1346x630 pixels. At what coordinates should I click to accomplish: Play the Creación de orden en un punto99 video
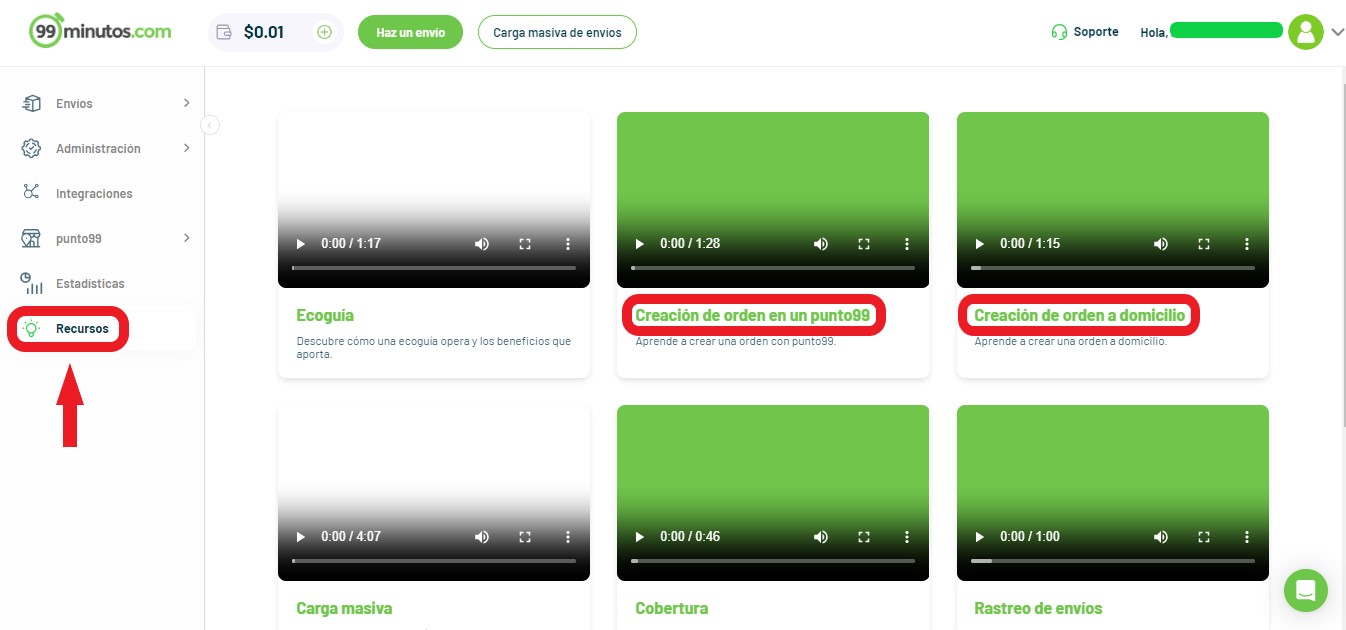[639, 243]
